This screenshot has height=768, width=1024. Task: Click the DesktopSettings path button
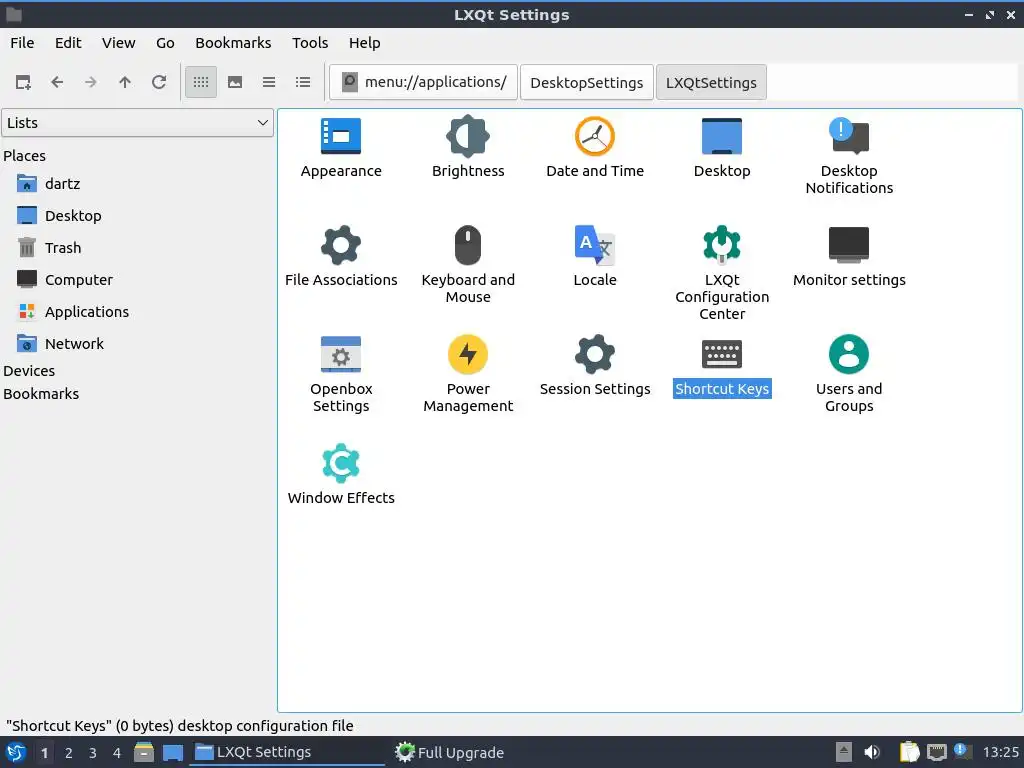(586, 82)
